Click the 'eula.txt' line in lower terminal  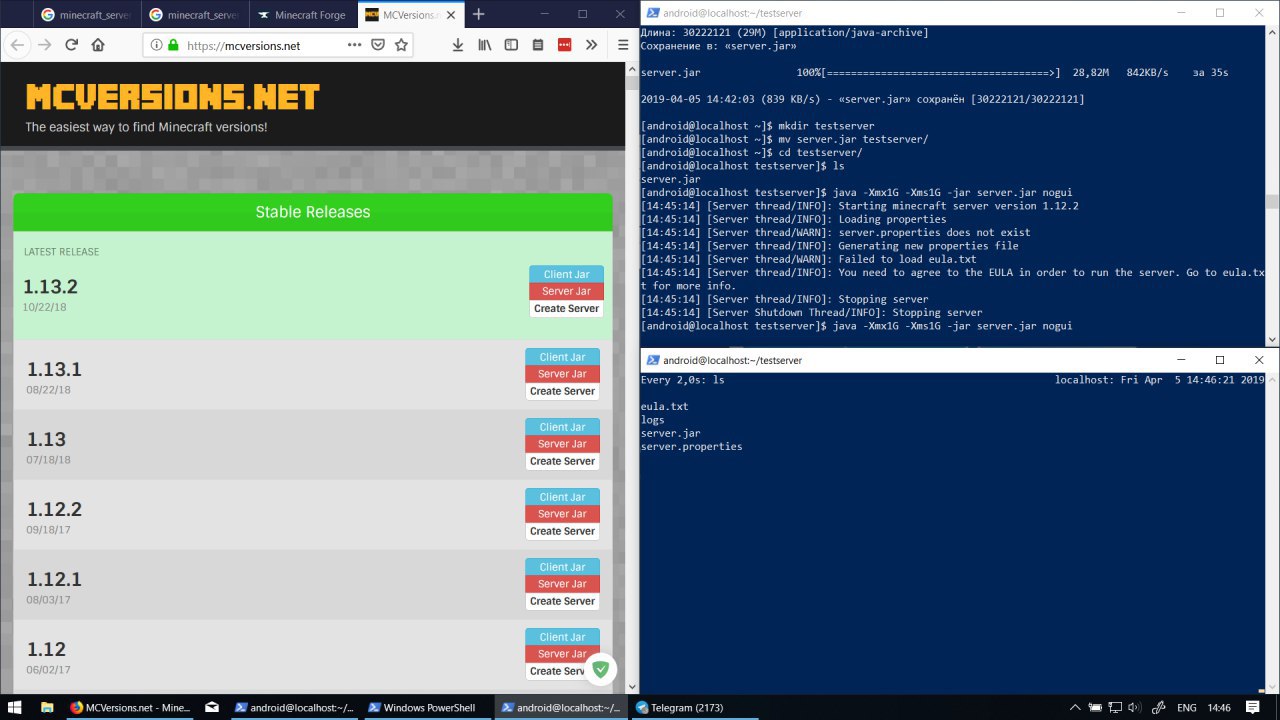pyautogui.click(x=665, y=407)
